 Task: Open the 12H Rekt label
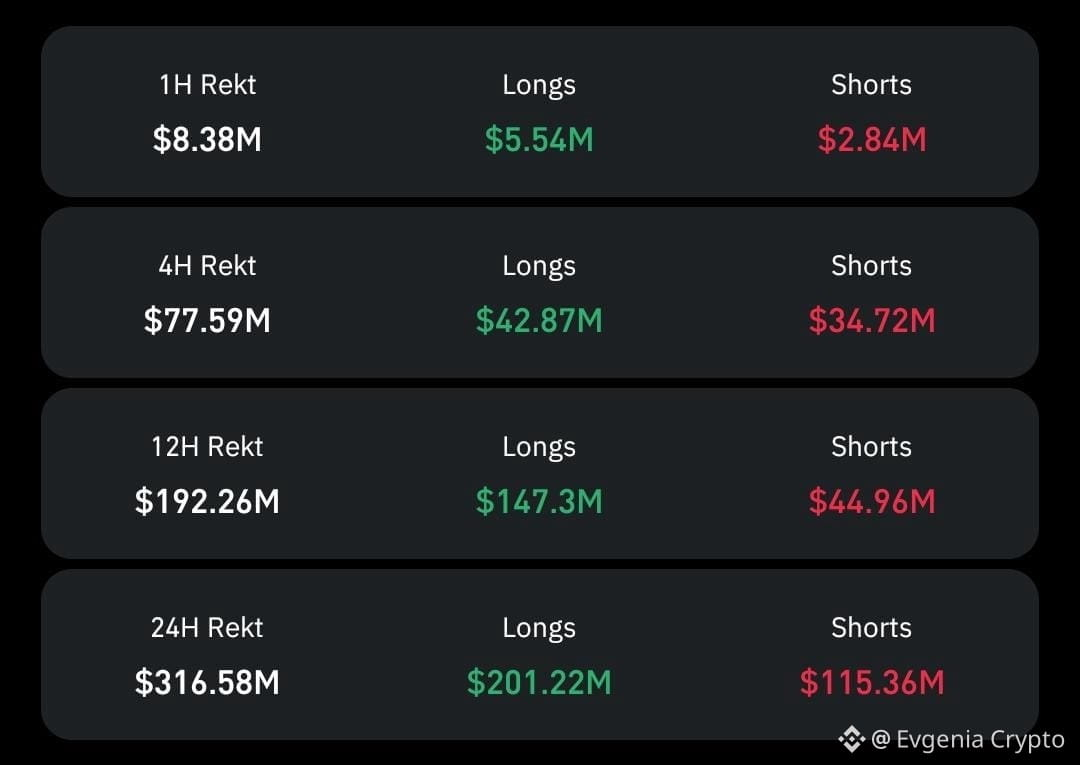207,447
